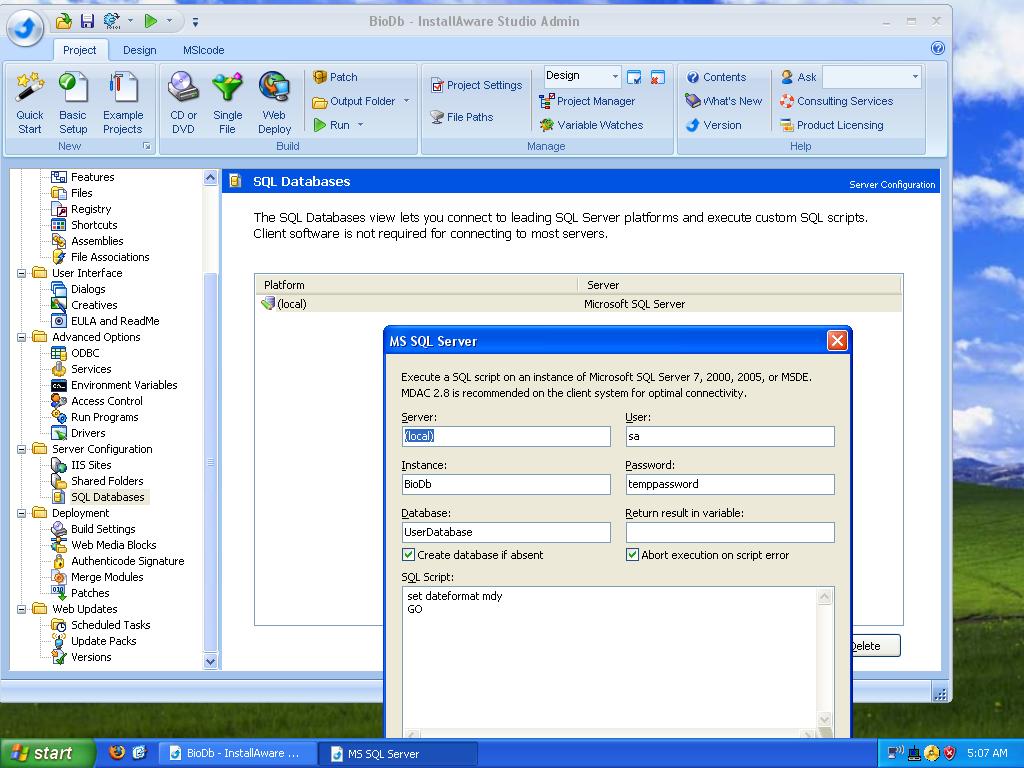Build a Single File release
Viewport: 1024px width, 768px height.
(227, 103)
